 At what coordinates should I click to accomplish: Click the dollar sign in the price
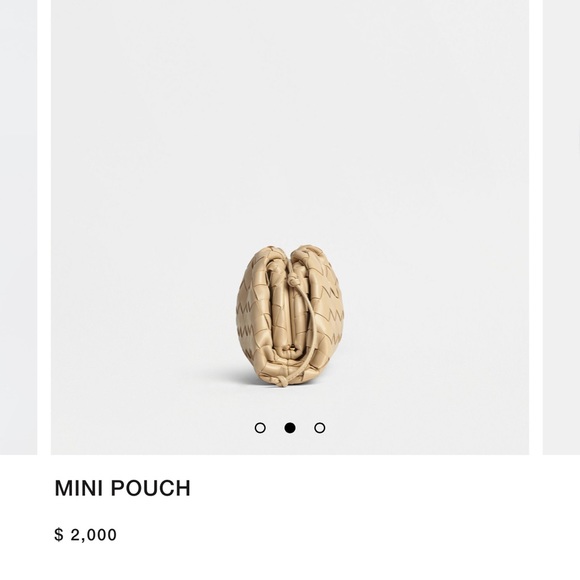click(59, 535)
